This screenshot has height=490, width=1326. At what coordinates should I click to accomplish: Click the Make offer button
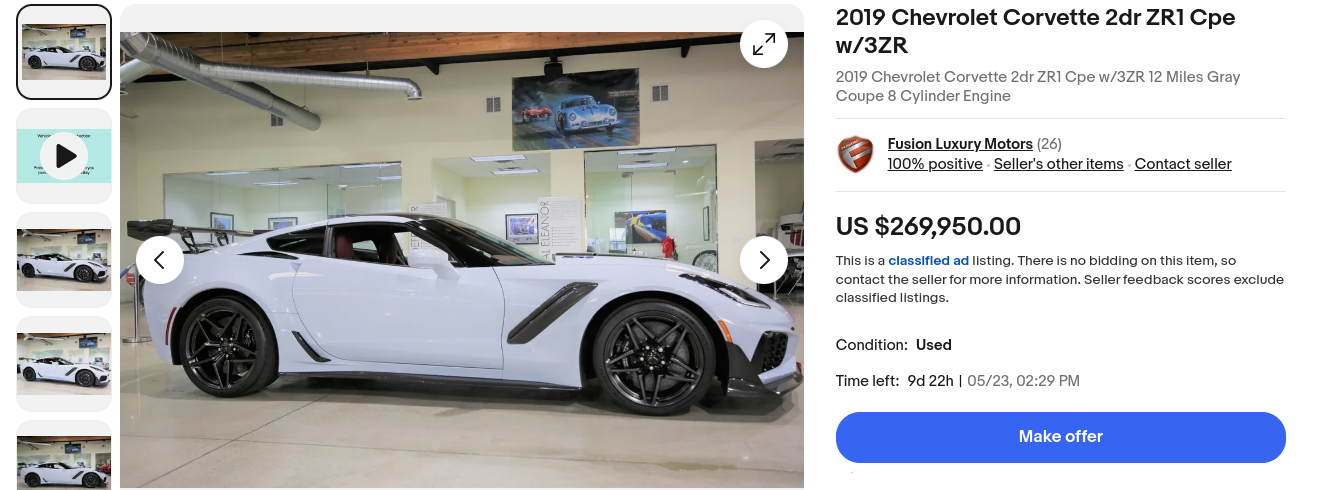(x=1061, y=437)
